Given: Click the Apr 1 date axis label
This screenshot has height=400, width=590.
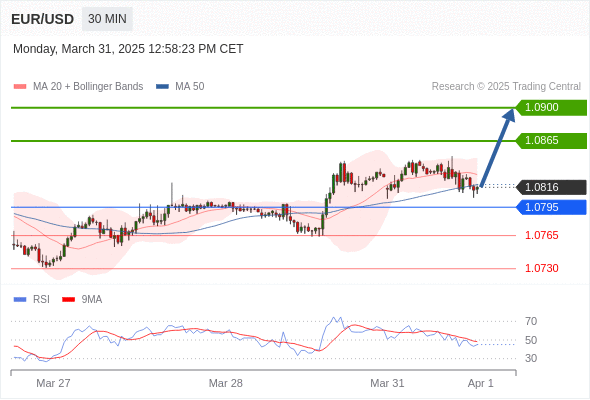Looking at the screenshot, I should click(x=481, y=383).
